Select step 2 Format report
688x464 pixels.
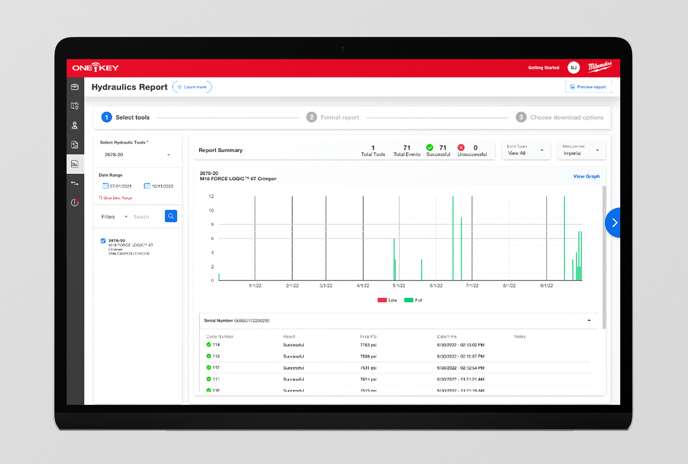tap(333, 117)
